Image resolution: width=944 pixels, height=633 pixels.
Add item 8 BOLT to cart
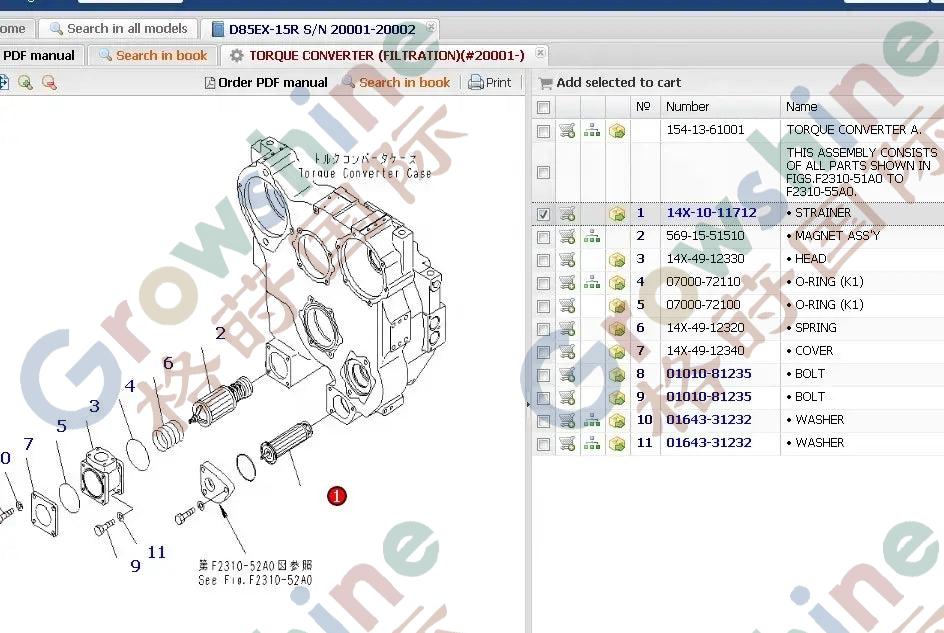(x=567, y=374)
